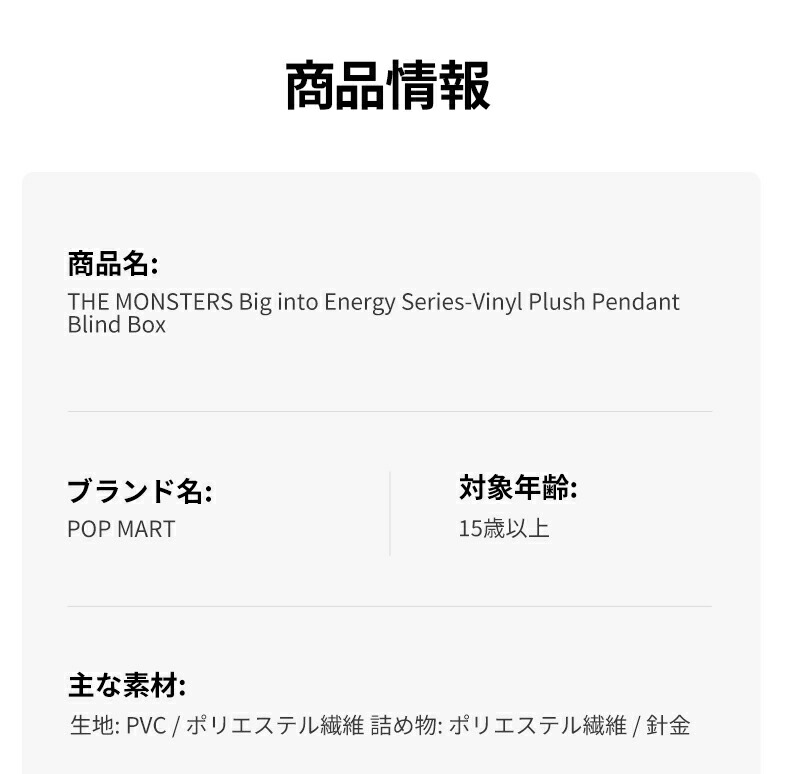Viewport: 790px width, 774px height.
Task: Click the horizontal divider below the product name
Action: point(389,411)
